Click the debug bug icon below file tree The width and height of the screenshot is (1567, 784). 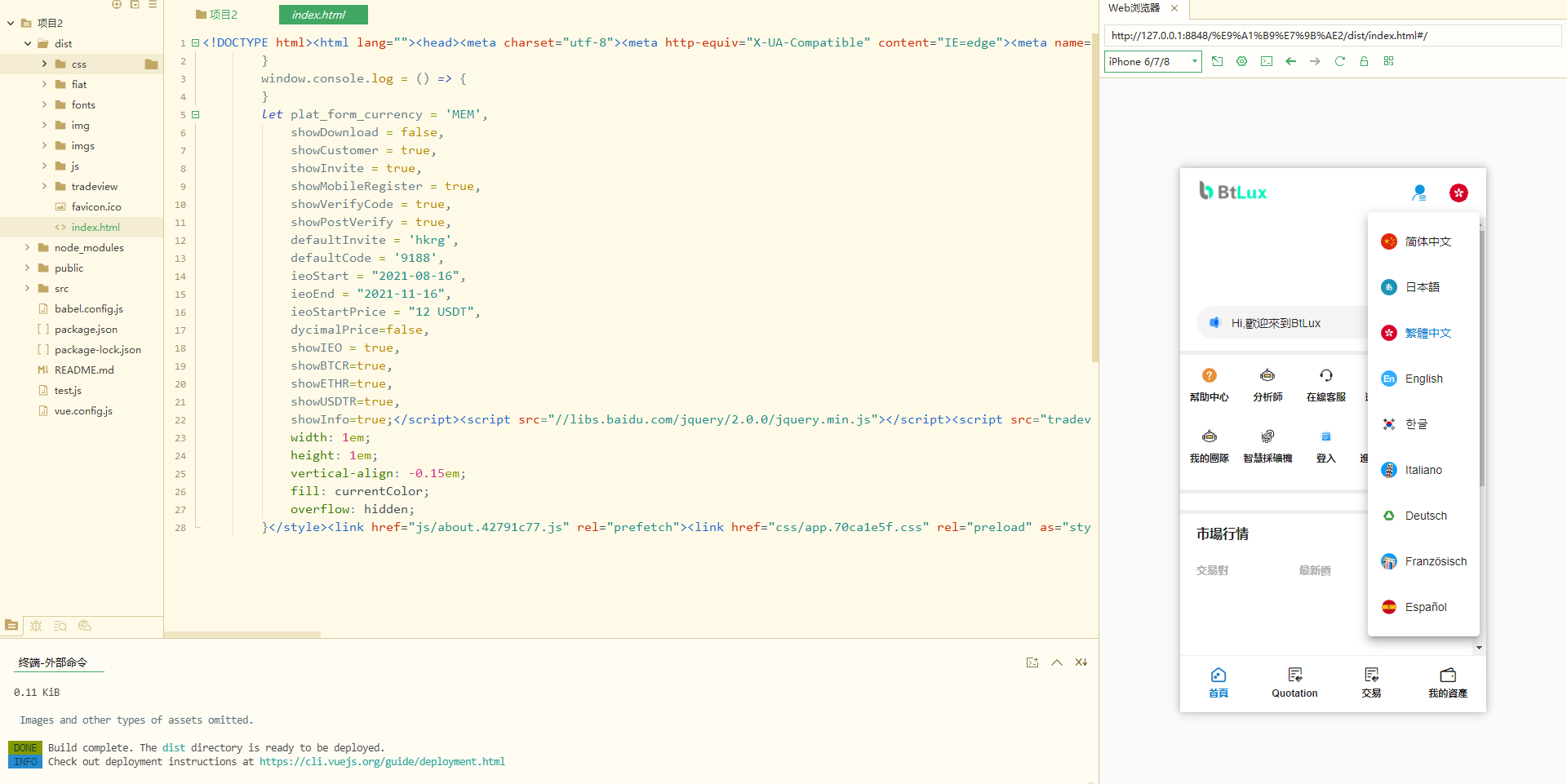(x=36, y=626)
